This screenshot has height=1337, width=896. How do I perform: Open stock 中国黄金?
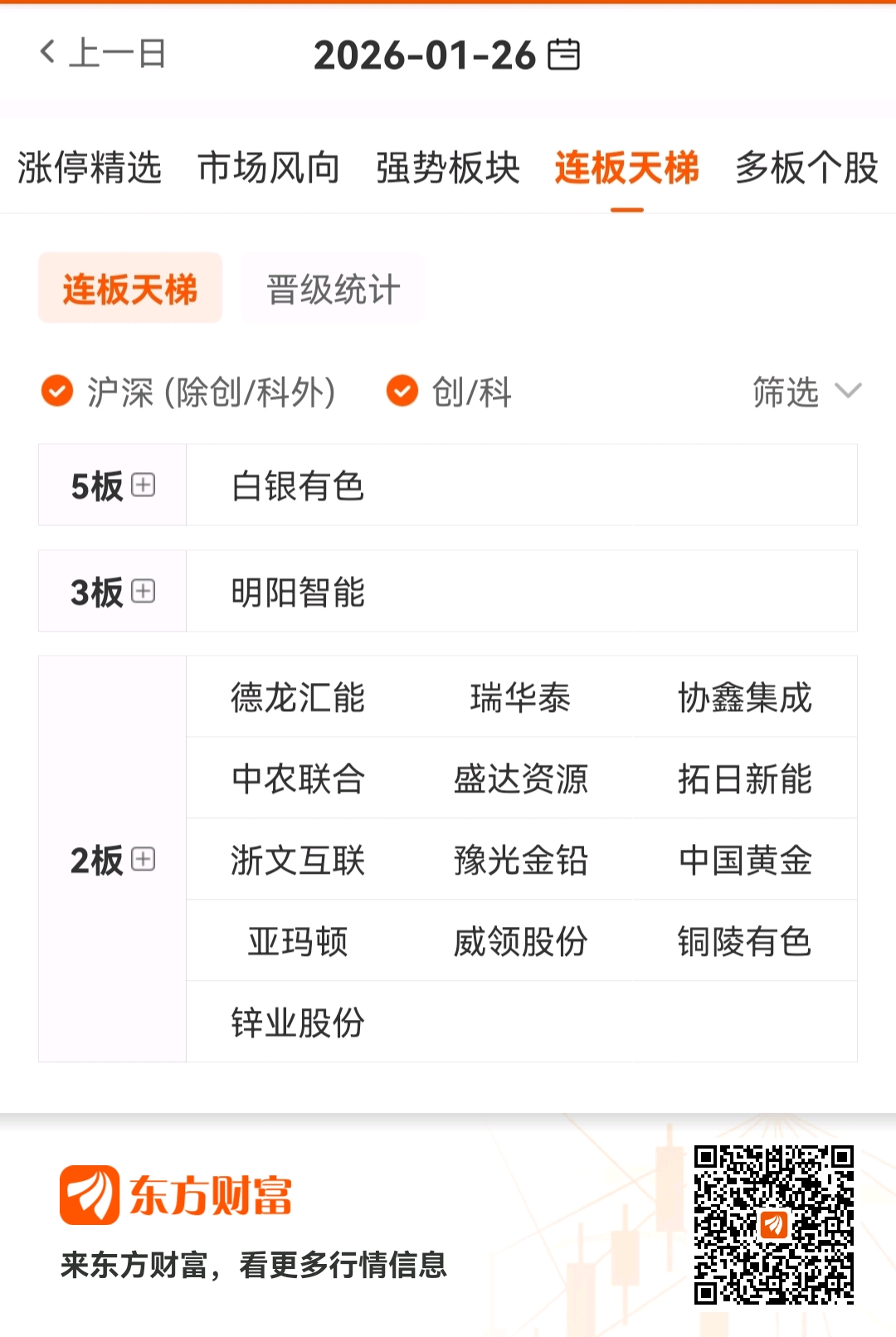(745, 860)
